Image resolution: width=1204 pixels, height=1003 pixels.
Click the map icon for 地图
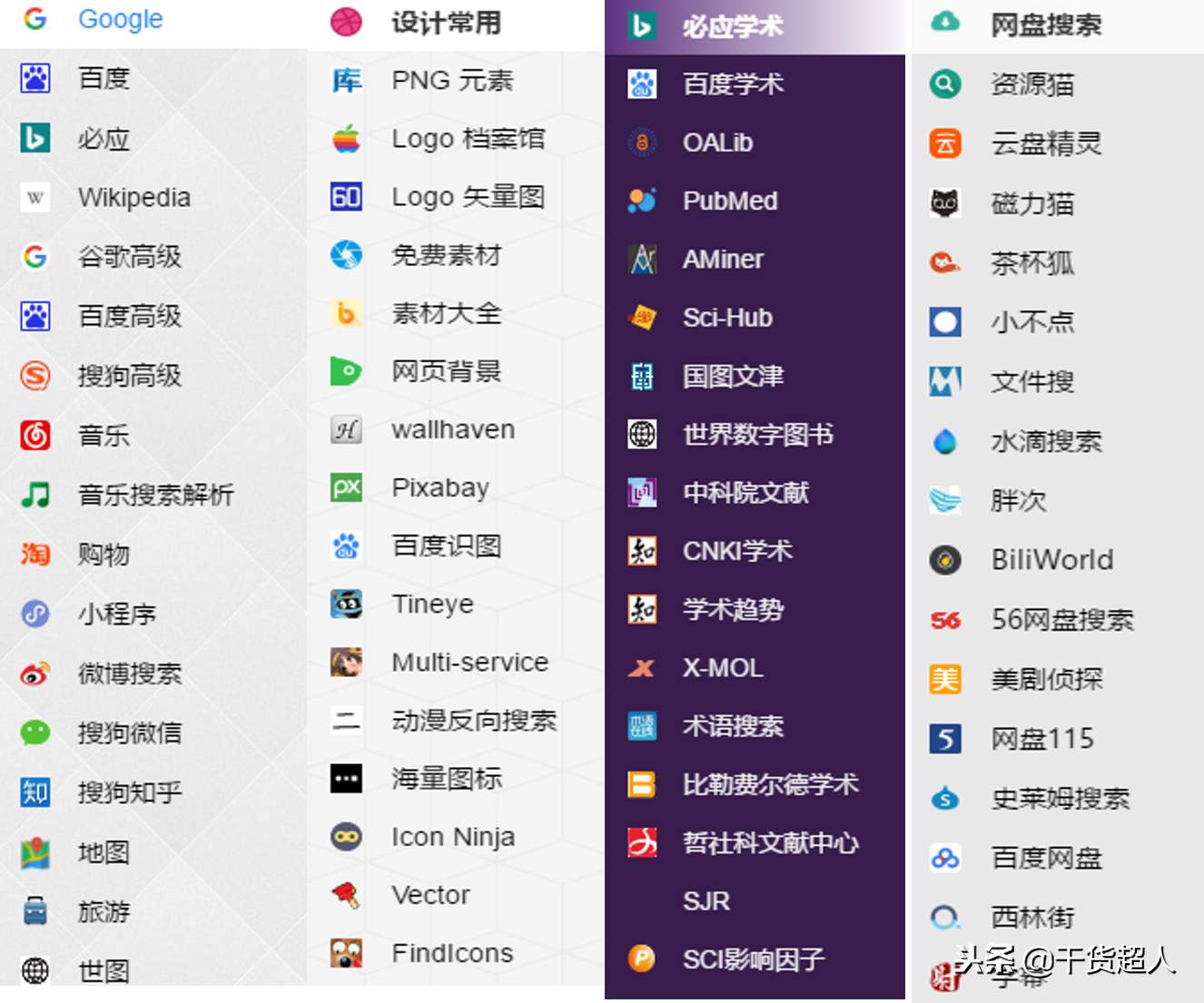click(x=35, y=852)
